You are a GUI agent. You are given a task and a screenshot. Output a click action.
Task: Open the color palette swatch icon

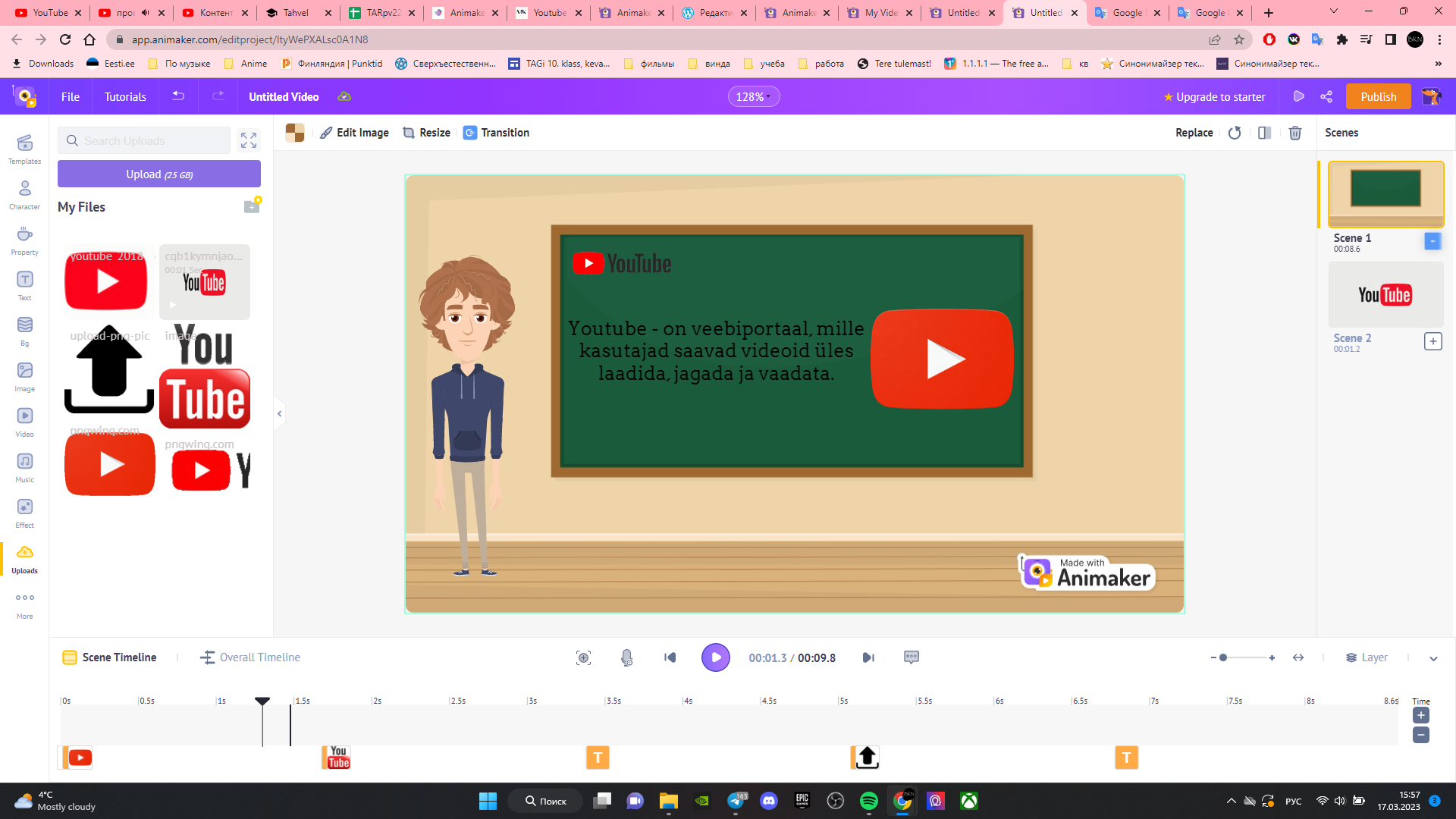(x=295, y=133)
